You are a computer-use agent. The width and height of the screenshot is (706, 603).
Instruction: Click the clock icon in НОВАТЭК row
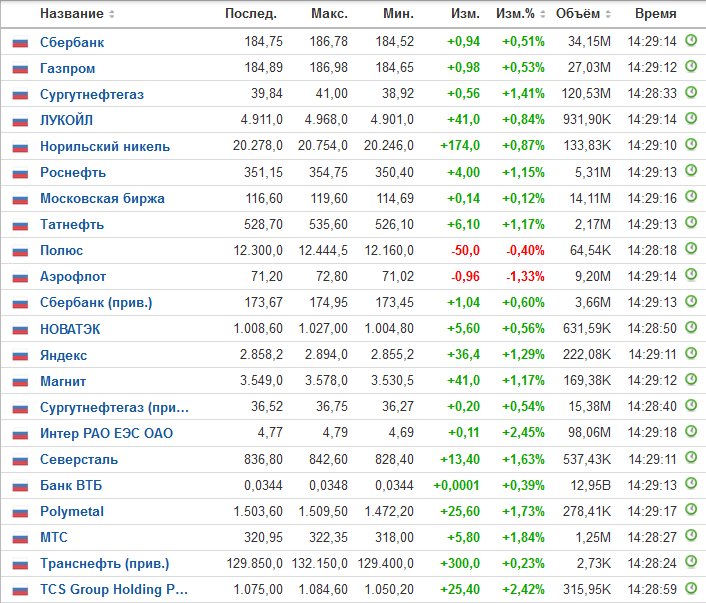[x=691, y=327]
